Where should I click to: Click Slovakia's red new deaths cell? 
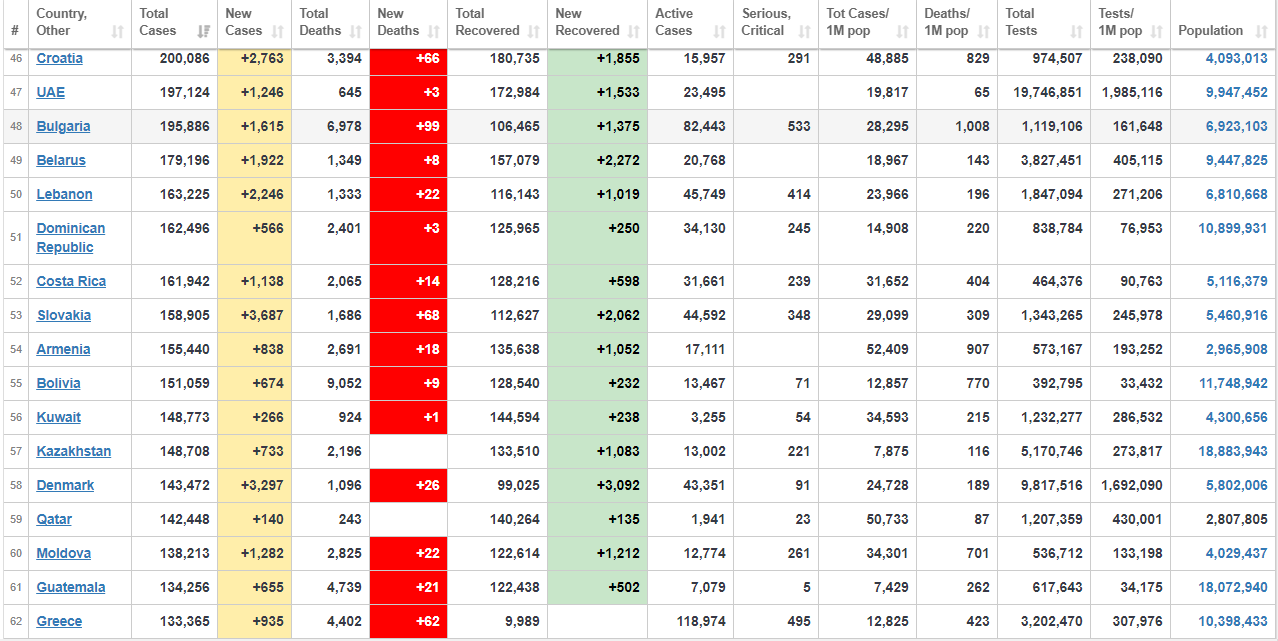(409, 315)
